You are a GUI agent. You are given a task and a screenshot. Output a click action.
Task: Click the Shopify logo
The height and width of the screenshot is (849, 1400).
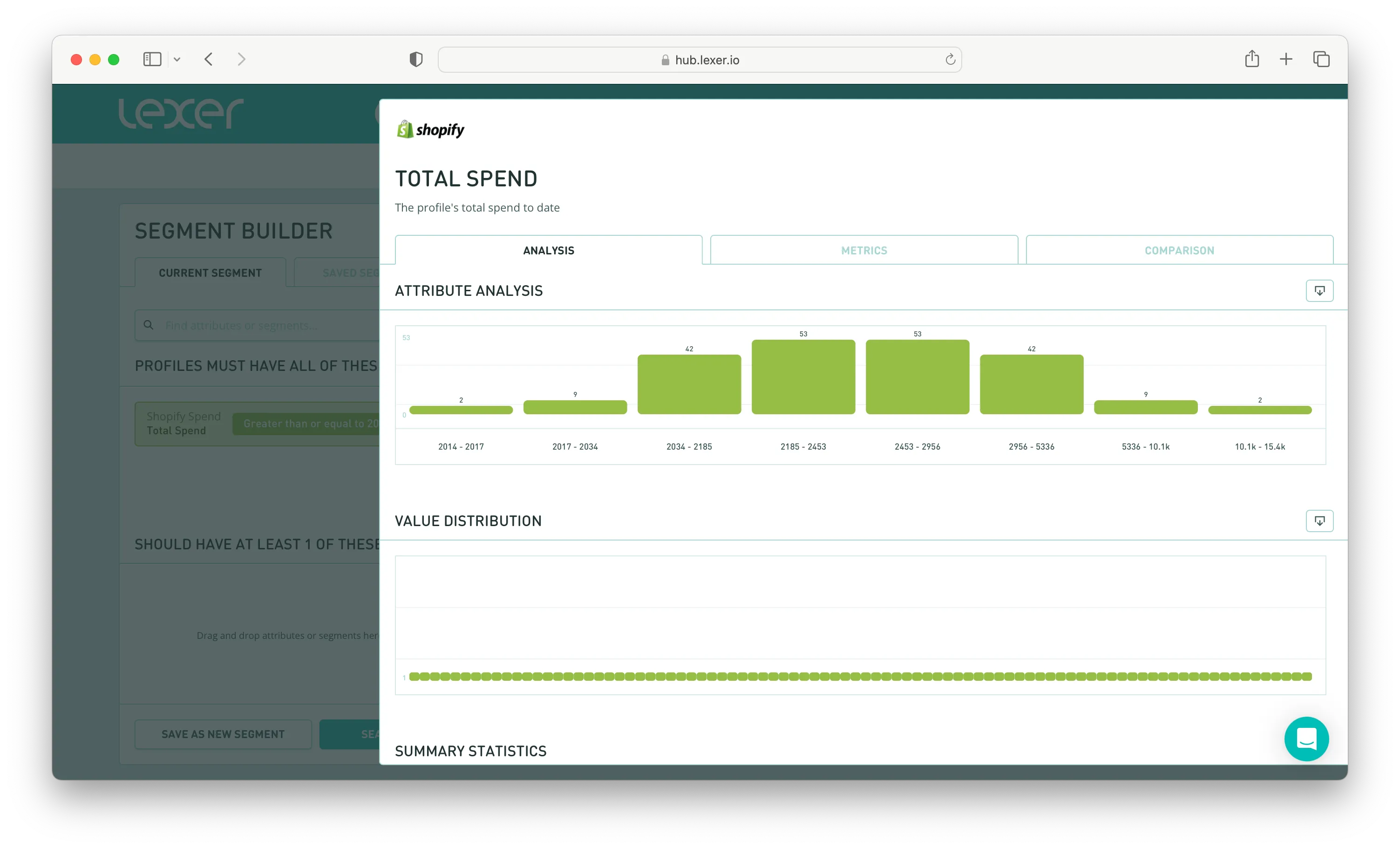(x=430, y=130)
